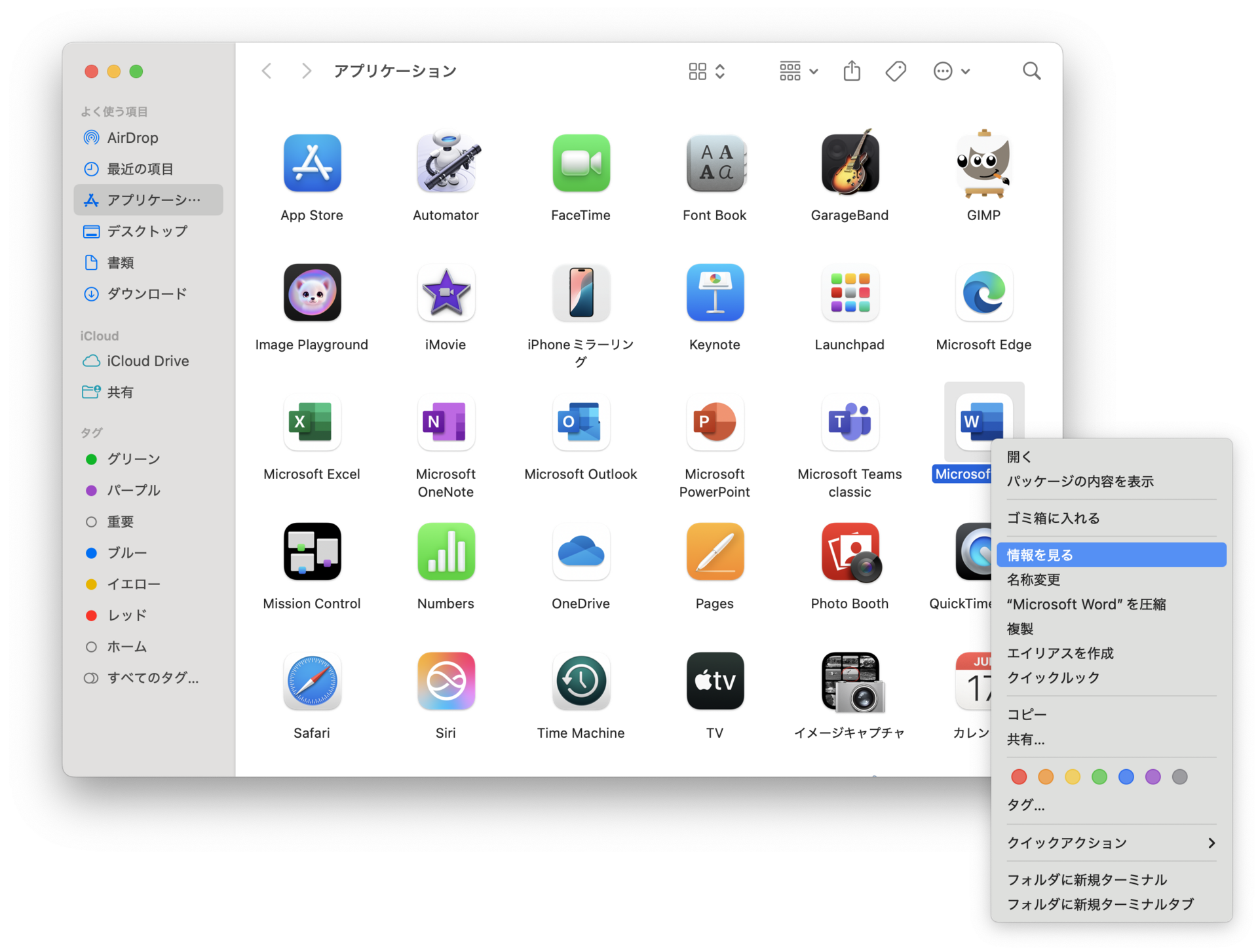Click the Siri app icon
The height and width of the screenshot is (952, 1258).
(446, 681)
